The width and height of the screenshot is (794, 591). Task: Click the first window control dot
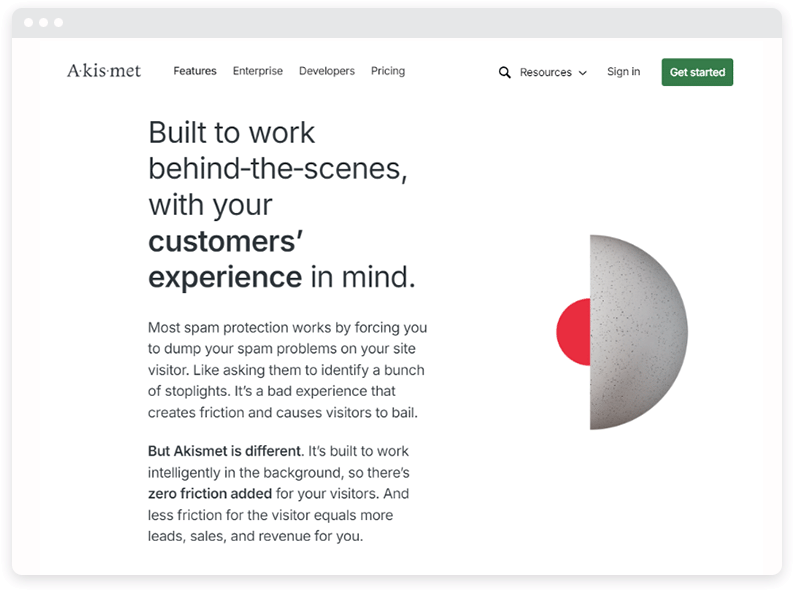tap(29, 22)
